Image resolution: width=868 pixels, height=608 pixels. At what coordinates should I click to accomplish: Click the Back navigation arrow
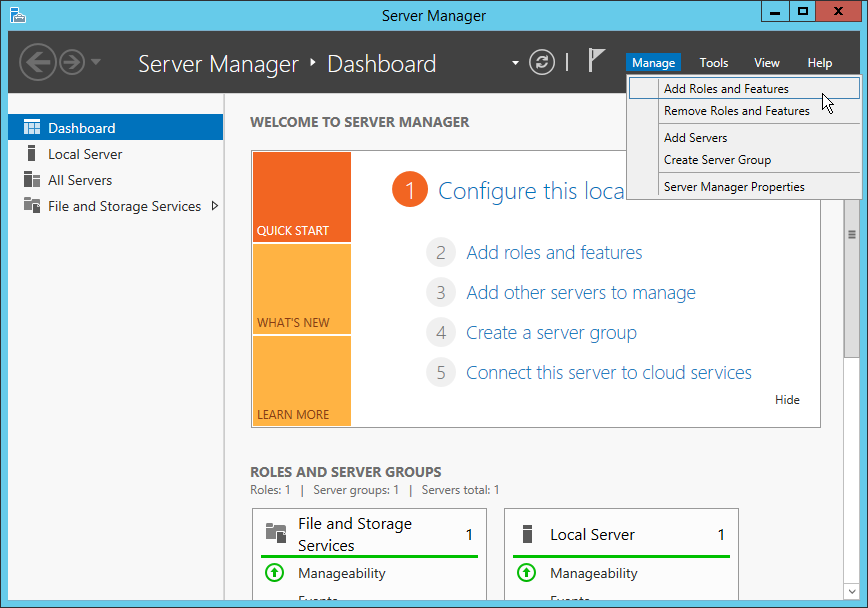pyautogui.click(x=38, y=63)
